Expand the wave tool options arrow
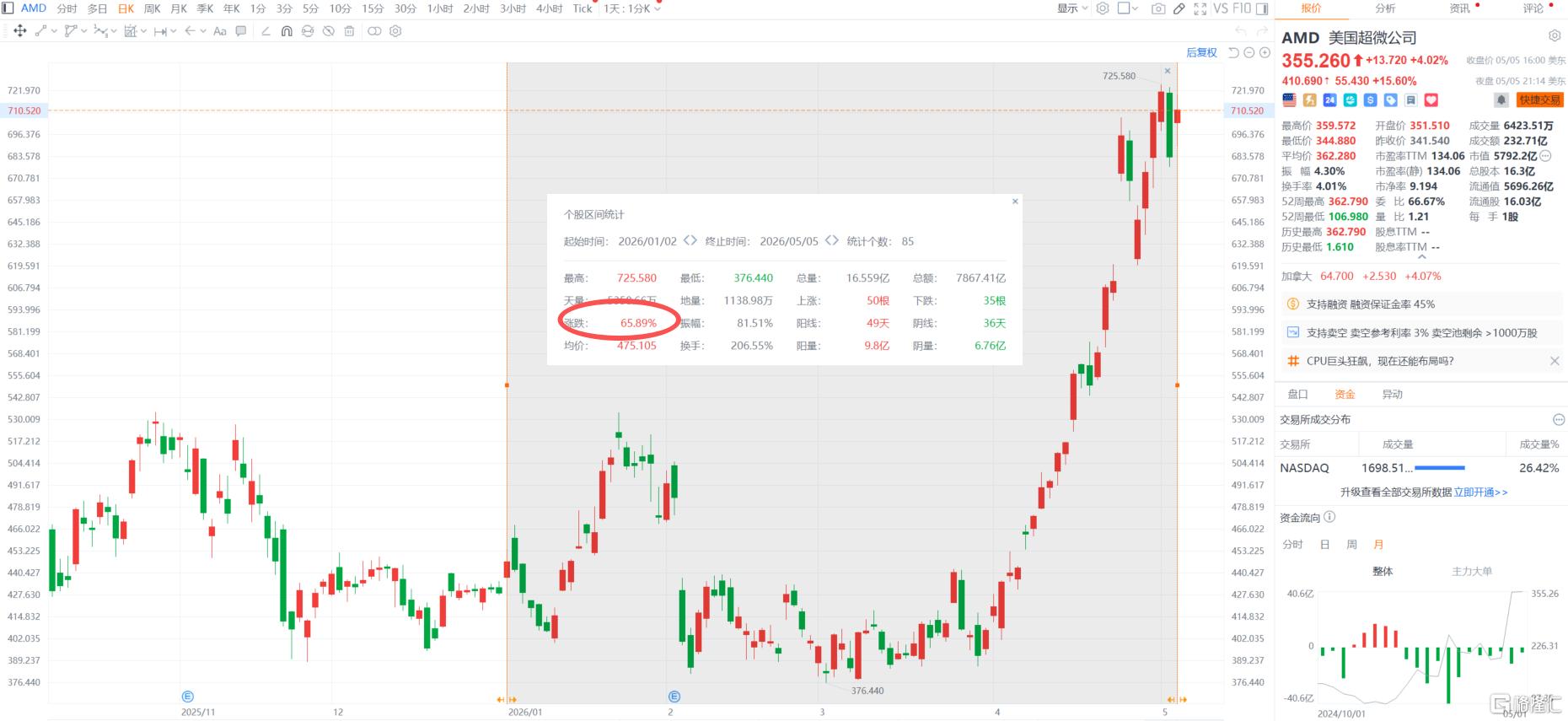Image resolution: width=1568 pixels, height=721 pixels. point(114,31)
